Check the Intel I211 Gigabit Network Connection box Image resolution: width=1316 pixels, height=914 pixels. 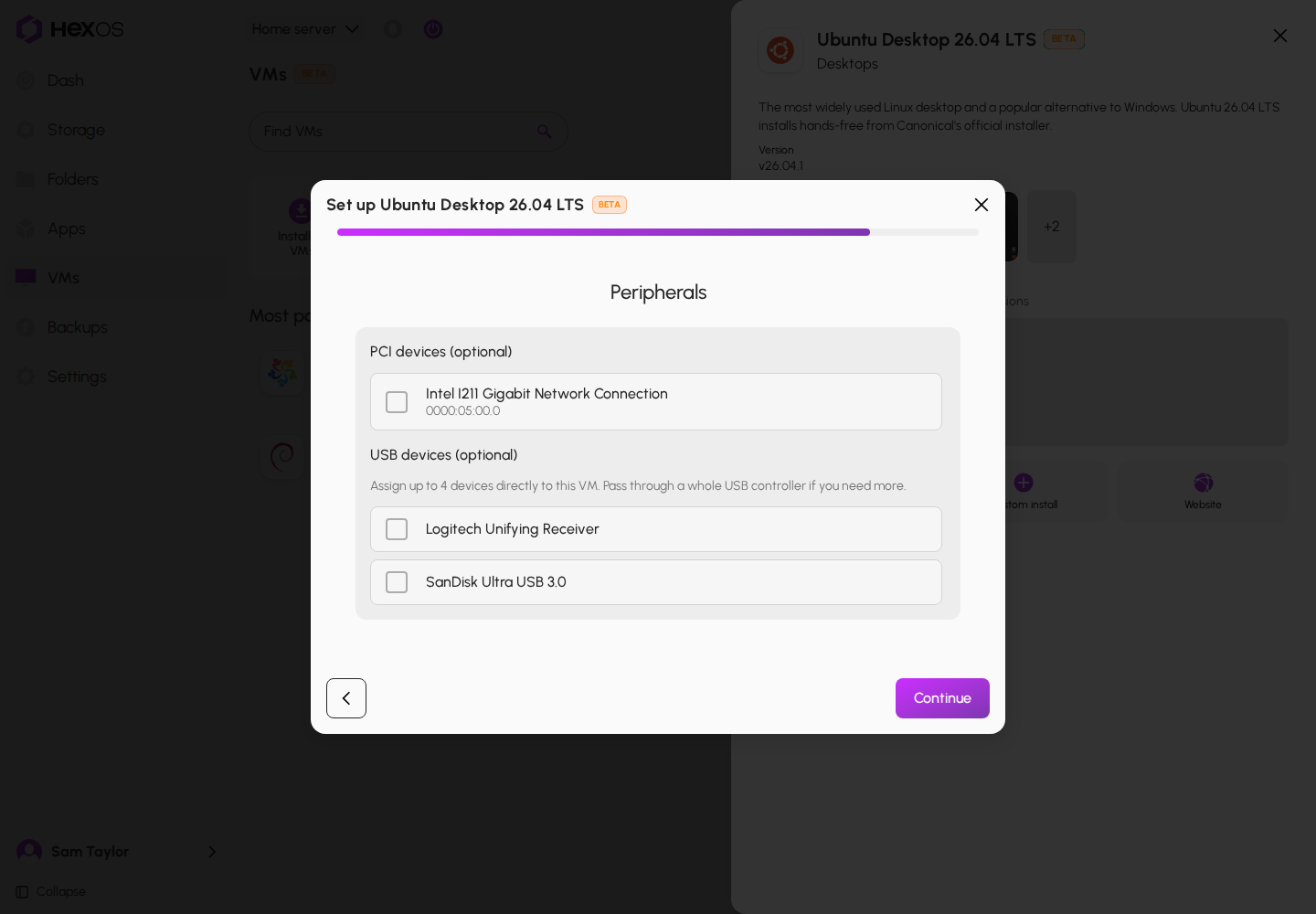coord(397,402)
